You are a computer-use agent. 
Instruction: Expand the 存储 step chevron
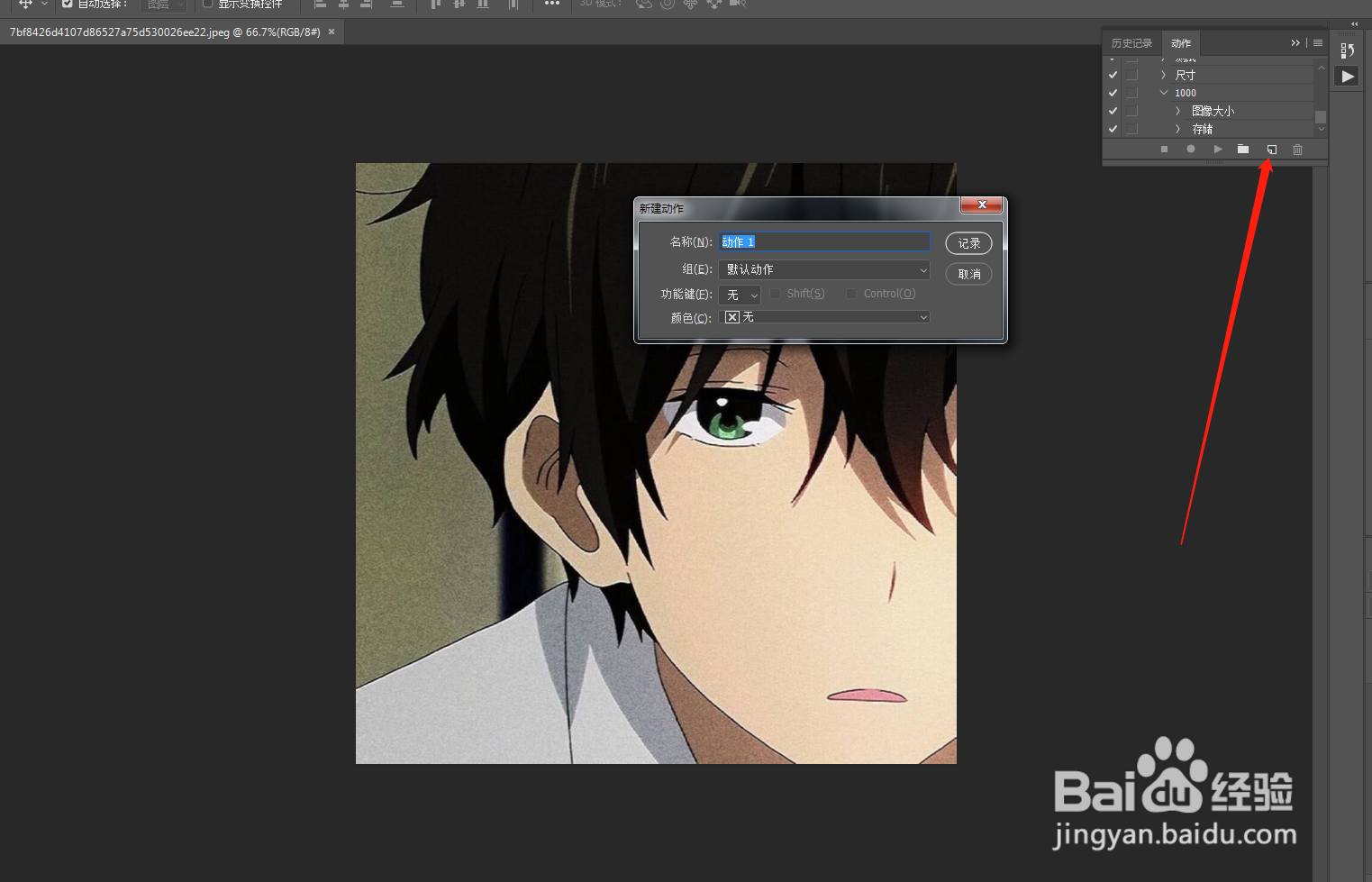coord(1177,129)
